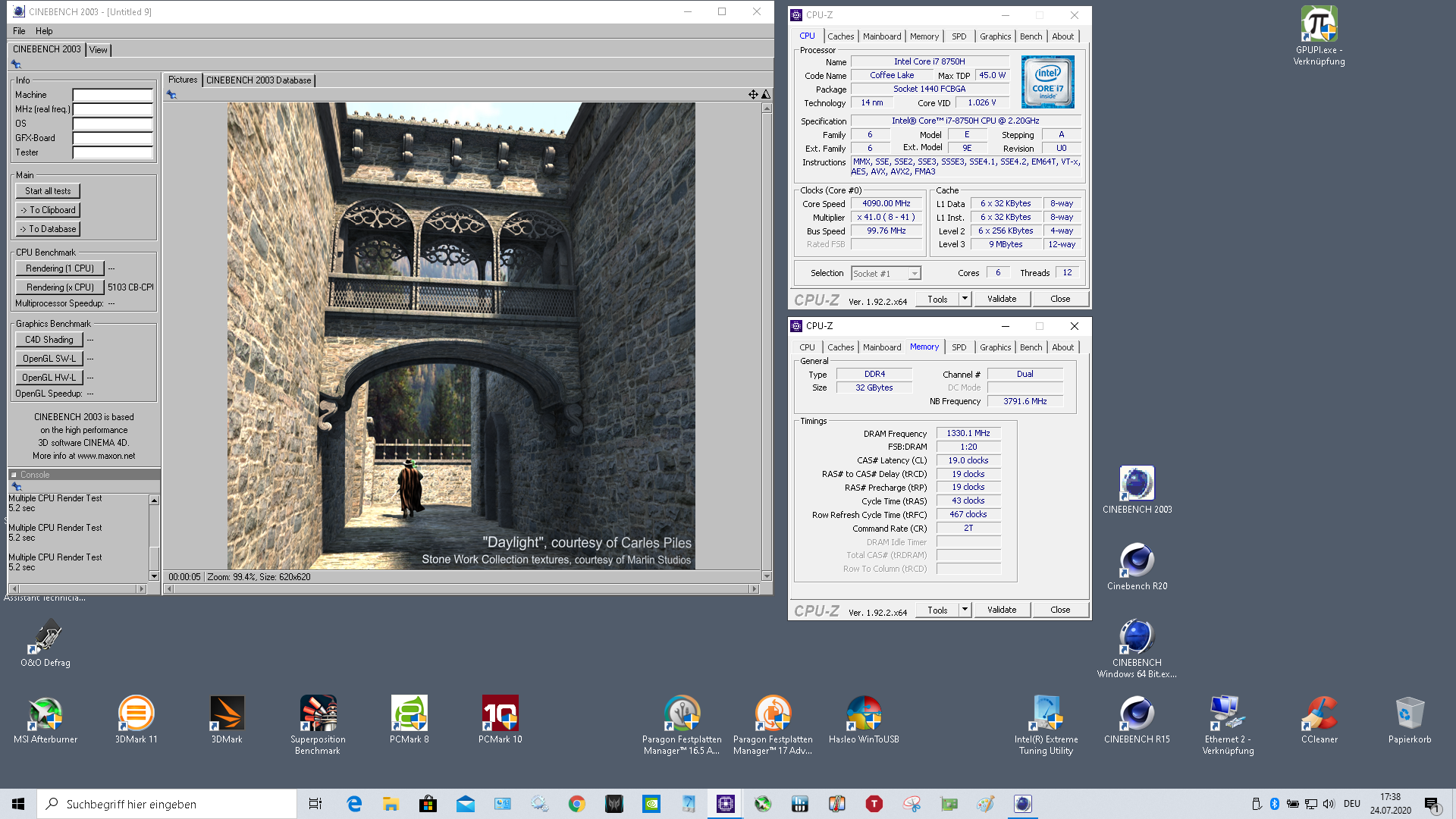Click taskbar search box
The width and height of the screenshot is (1456, 819).
click(167, 804)
